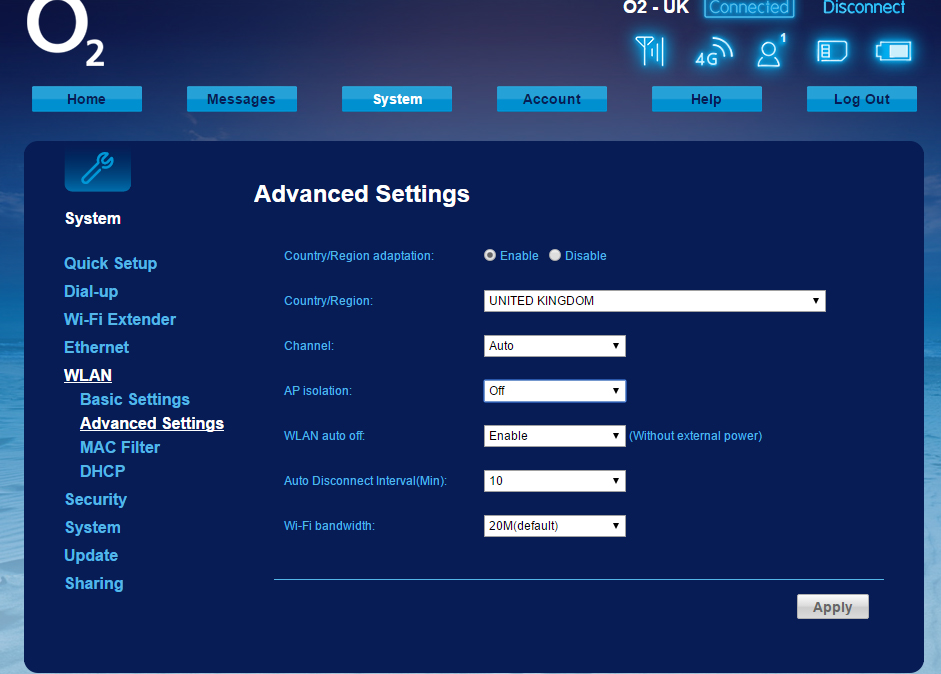Go to the Account tab

(x=551, y=98)
